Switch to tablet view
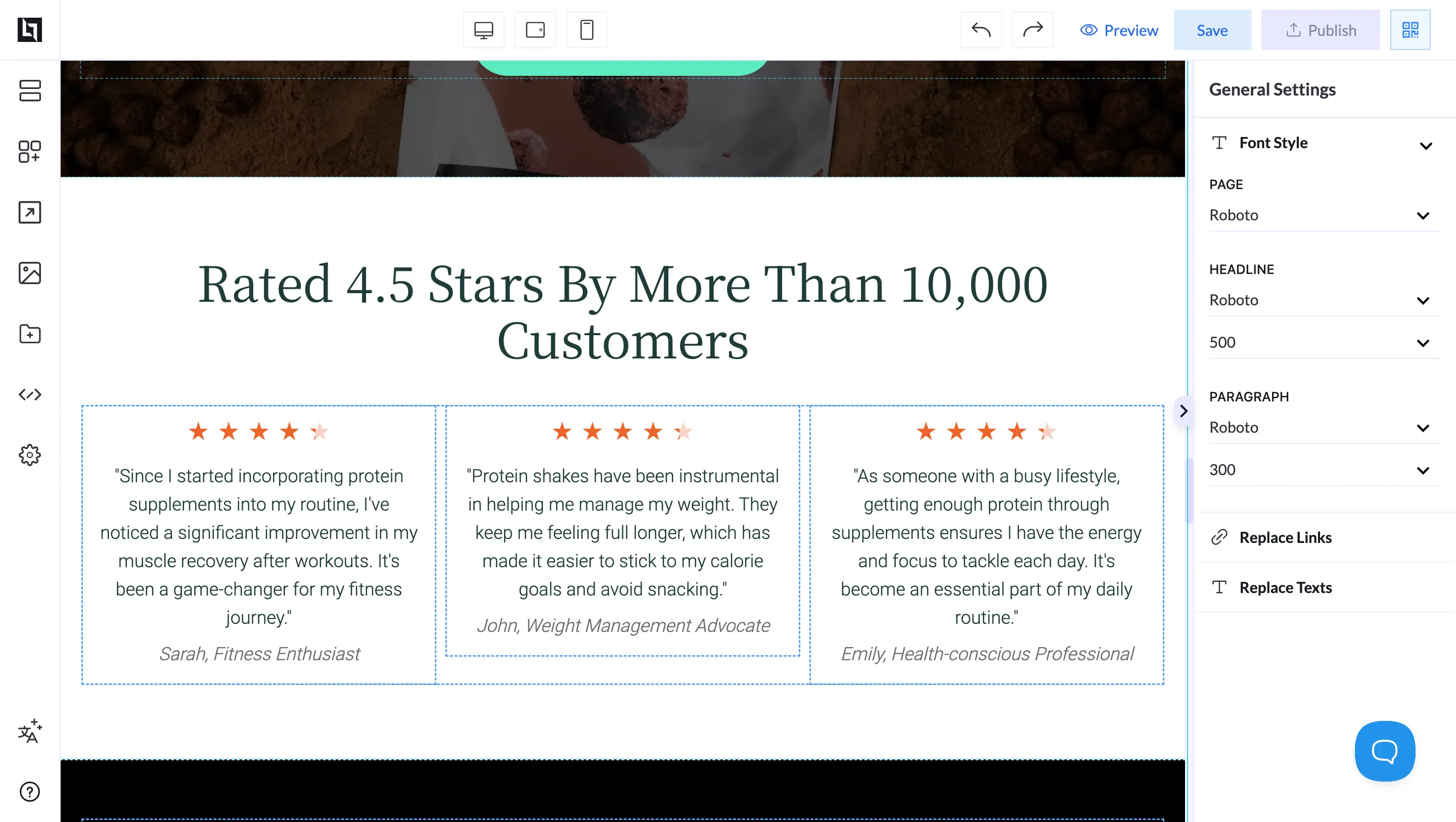 (535, 30)
